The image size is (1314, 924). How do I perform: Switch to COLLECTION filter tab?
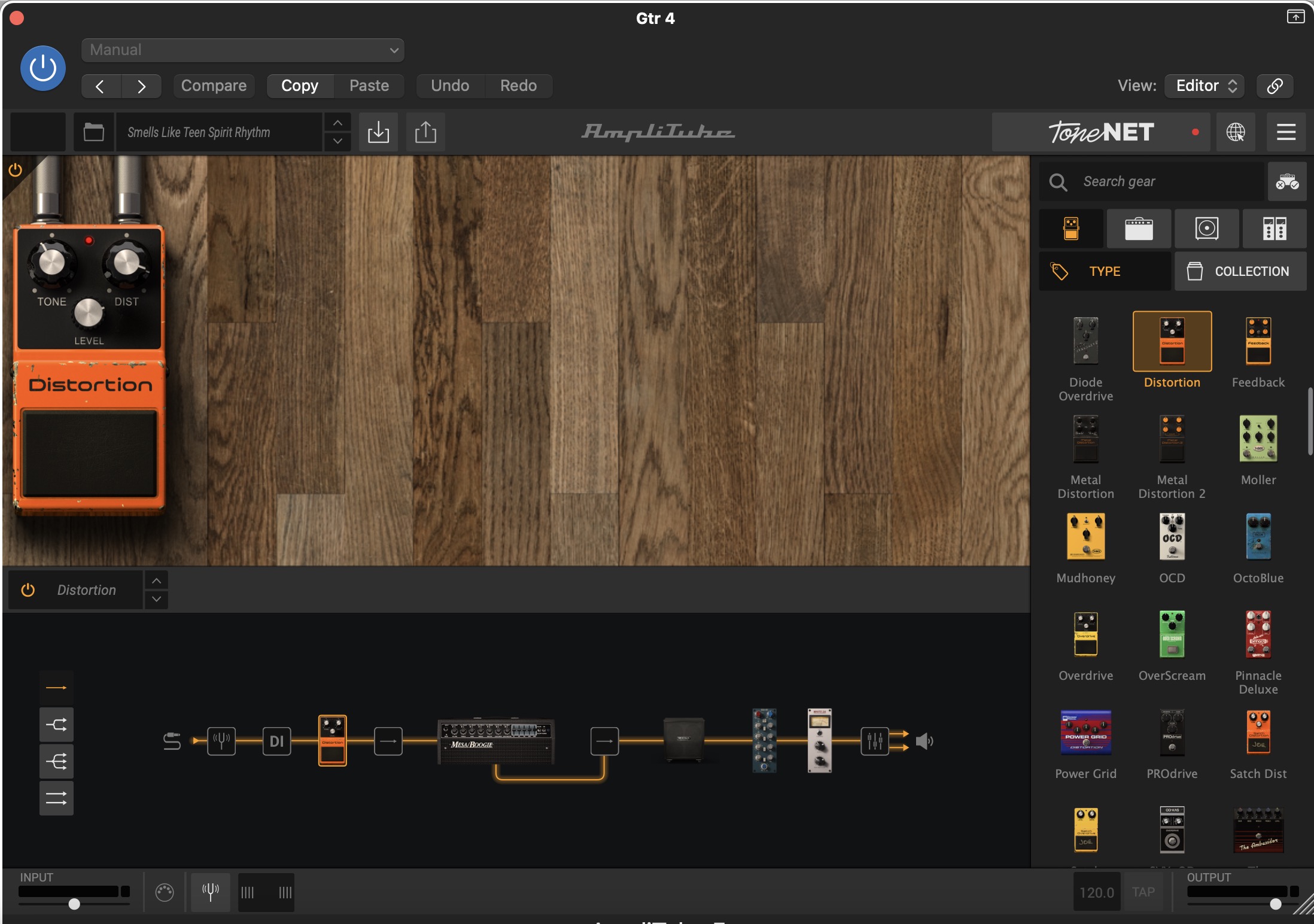[1240, 272]
